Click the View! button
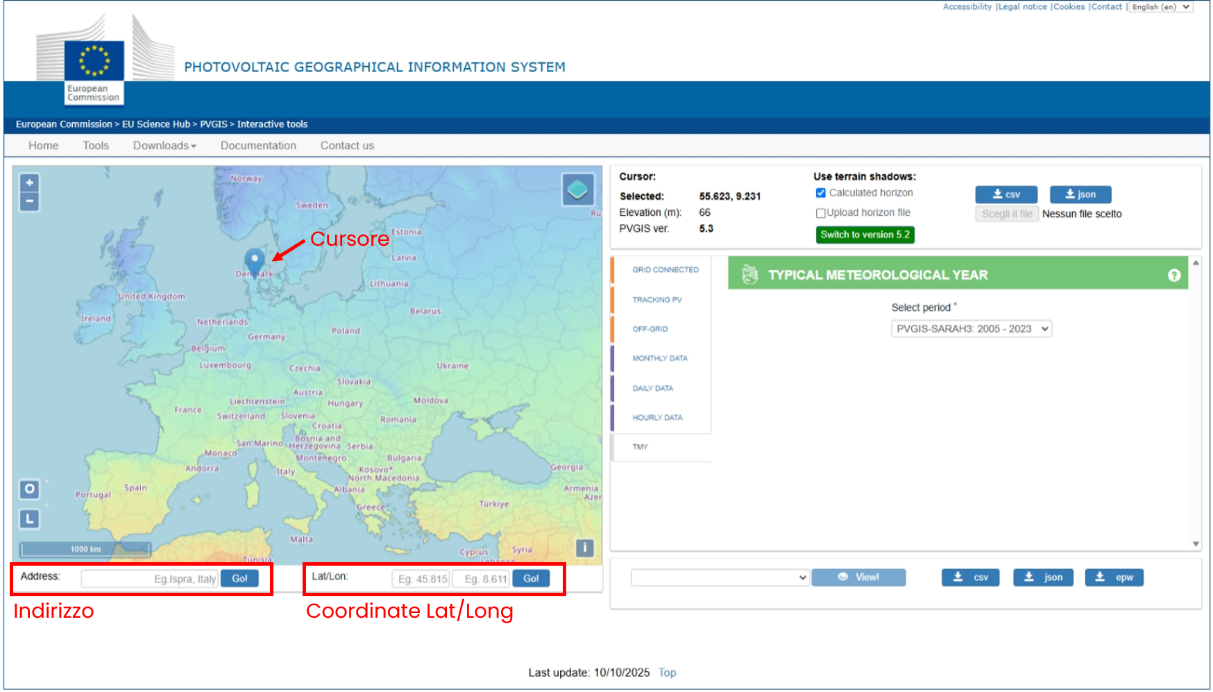1213x692 pixels. (859, 577)
